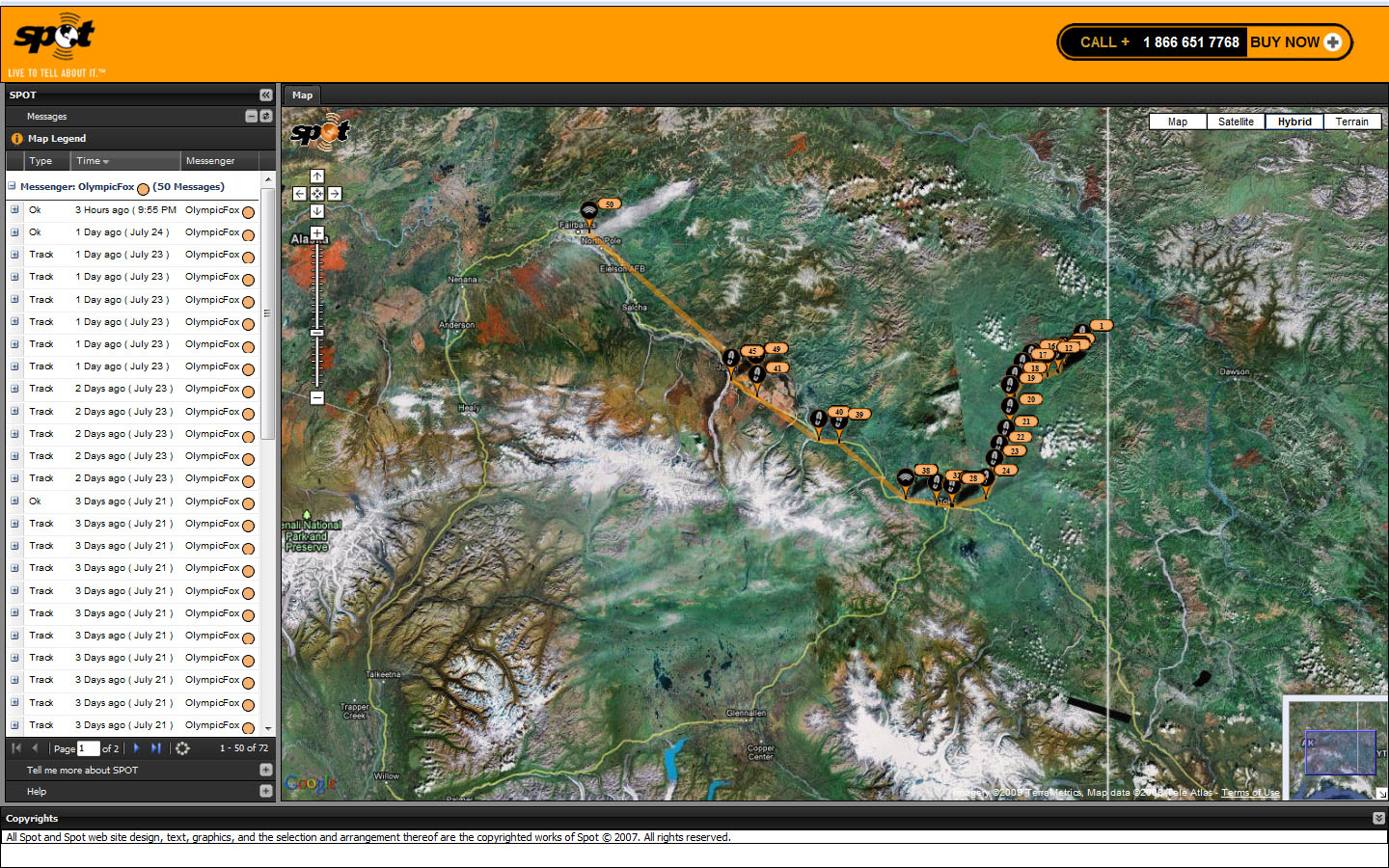Viewport: 1389px width, 868px height.
Task: Select the plain Map view type
Action: point(1178,122)
